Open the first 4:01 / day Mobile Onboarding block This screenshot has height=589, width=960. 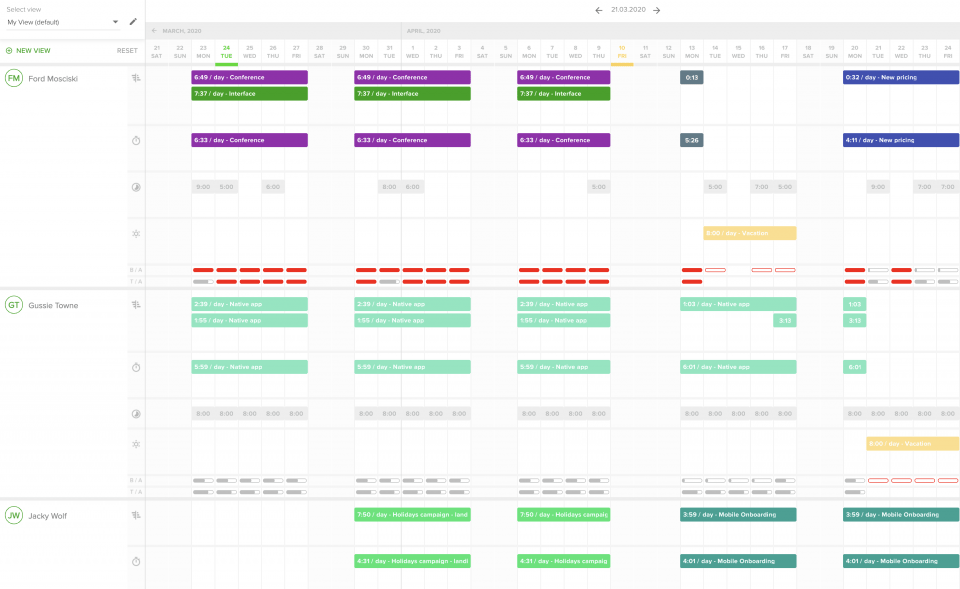pos(738,561)
